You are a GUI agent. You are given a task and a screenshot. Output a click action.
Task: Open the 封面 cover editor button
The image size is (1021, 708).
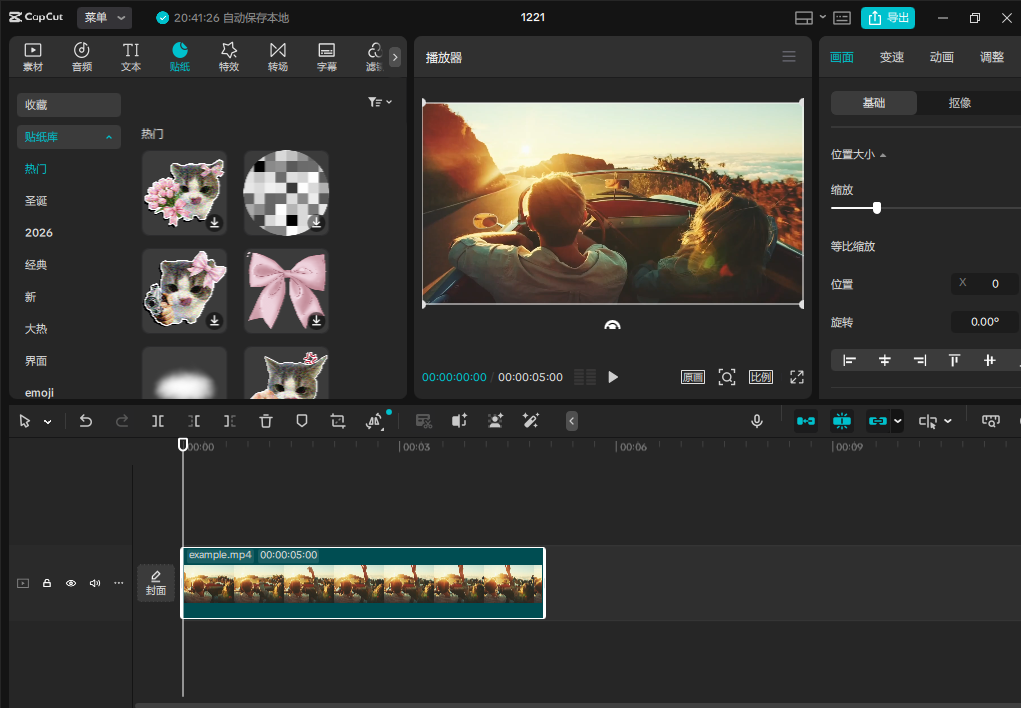point(156,583)
